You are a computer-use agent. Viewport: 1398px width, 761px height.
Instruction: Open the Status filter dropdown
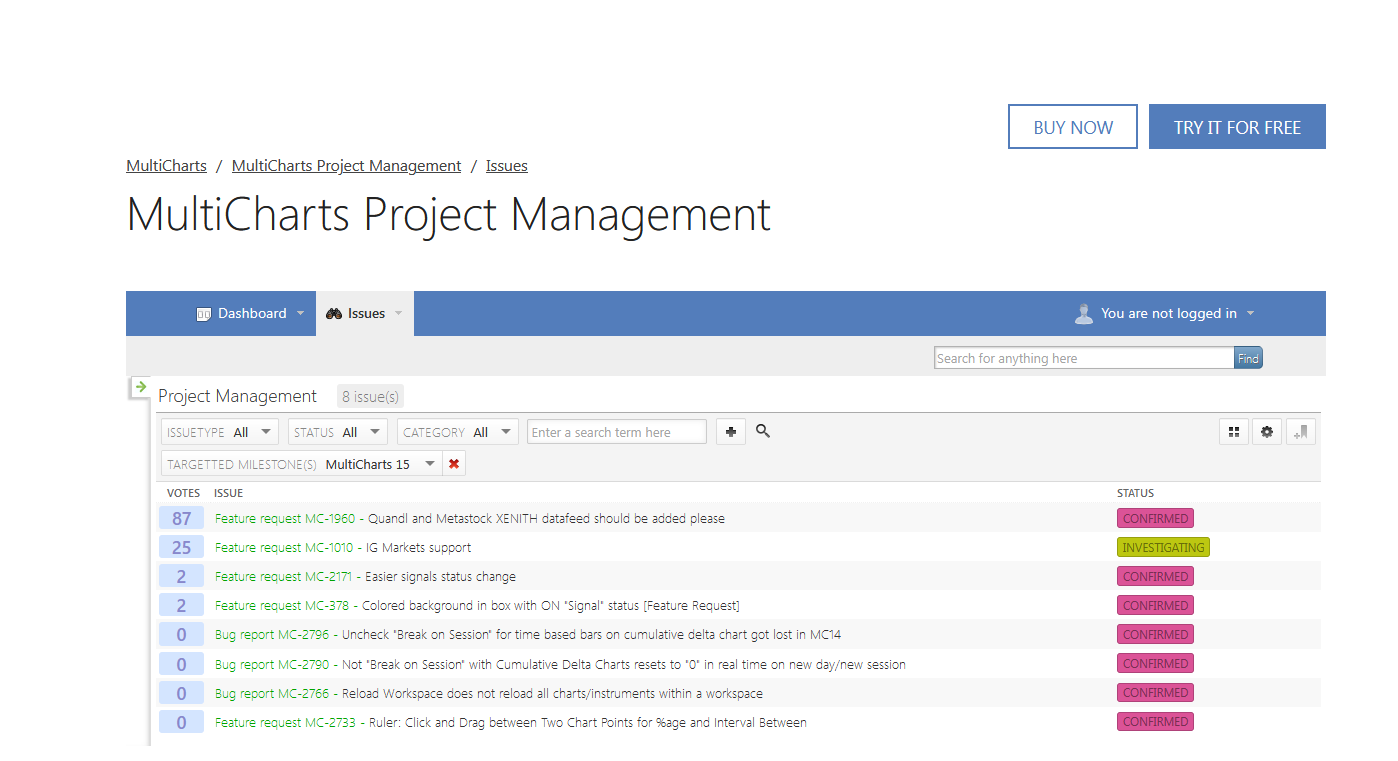pos(338,432)
